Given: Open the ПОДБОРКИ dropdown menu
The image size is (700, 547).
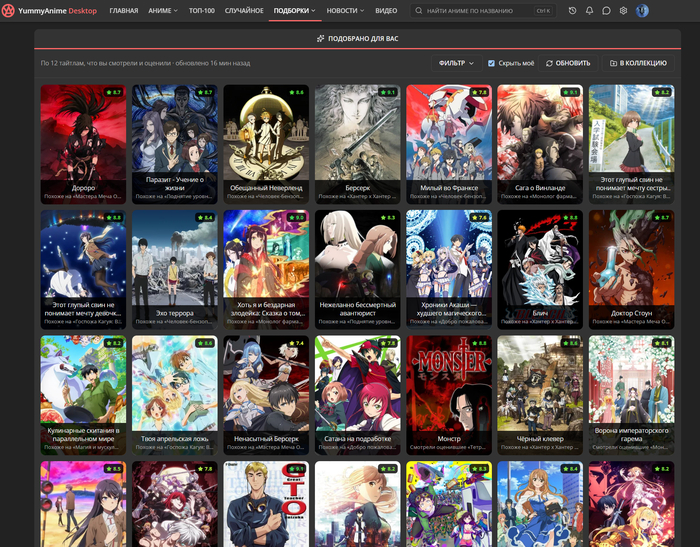Looking at the screenshot, I should [x=294, y=11].
